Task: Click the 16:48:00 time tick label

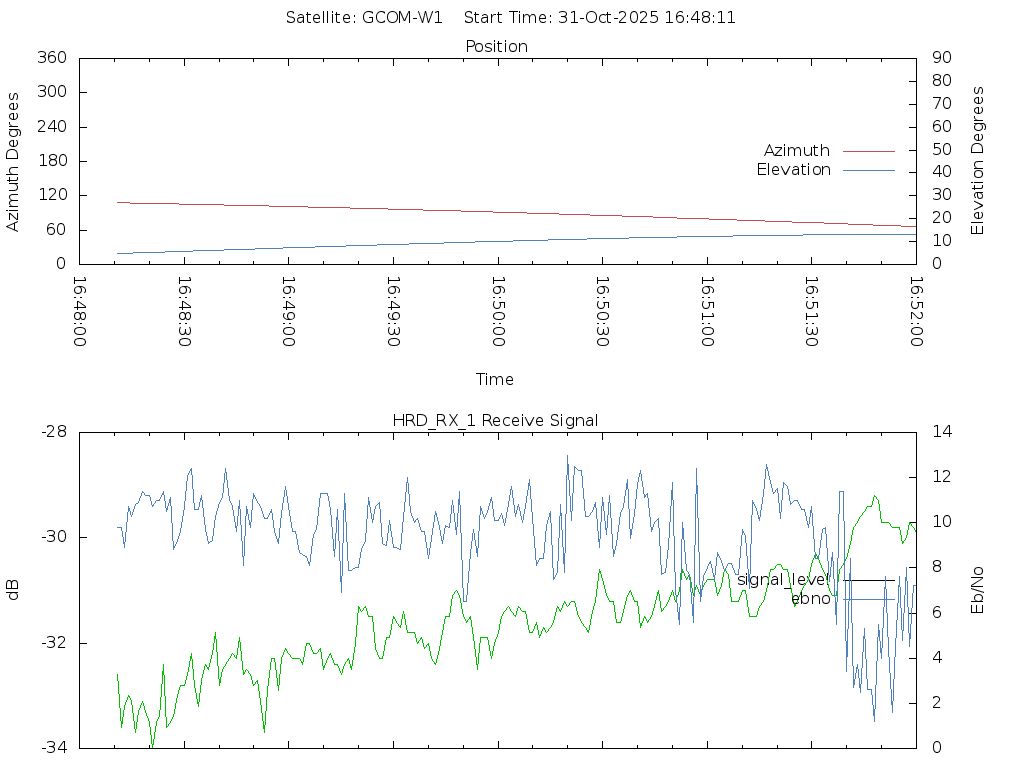Action: point(80,312)
